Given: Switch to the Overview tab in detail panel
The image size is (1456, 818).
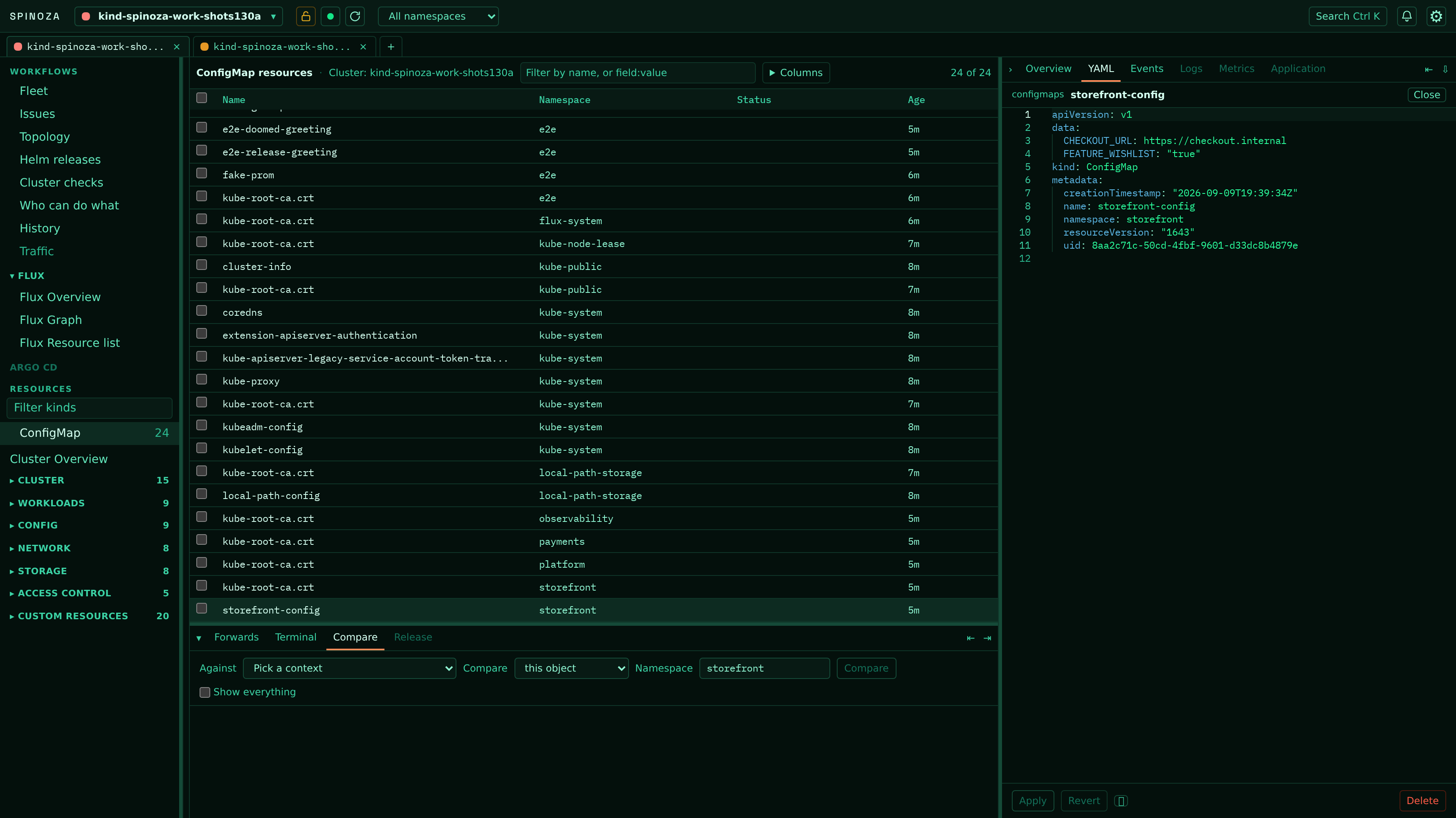Looking at the screenshot, I should click(x=1049, y=69).
